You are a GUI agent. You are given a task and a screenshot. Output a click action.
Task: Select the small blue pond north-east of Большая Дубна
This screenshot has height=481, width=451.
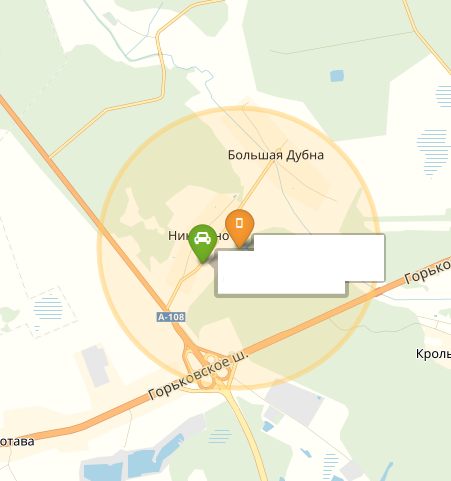tap(337, 76)
